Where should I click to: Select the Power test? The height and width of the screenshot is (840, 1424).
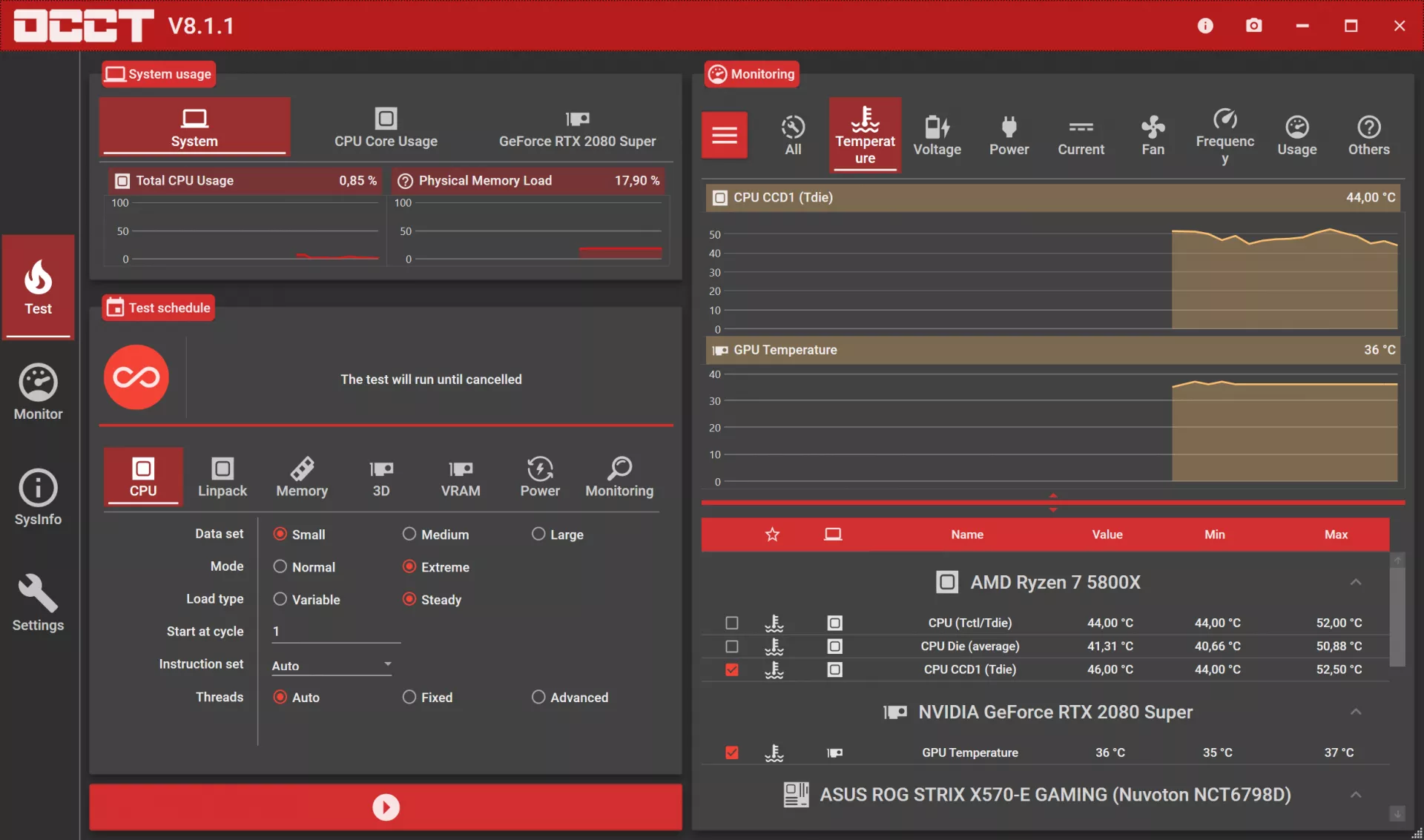[540, 476]
